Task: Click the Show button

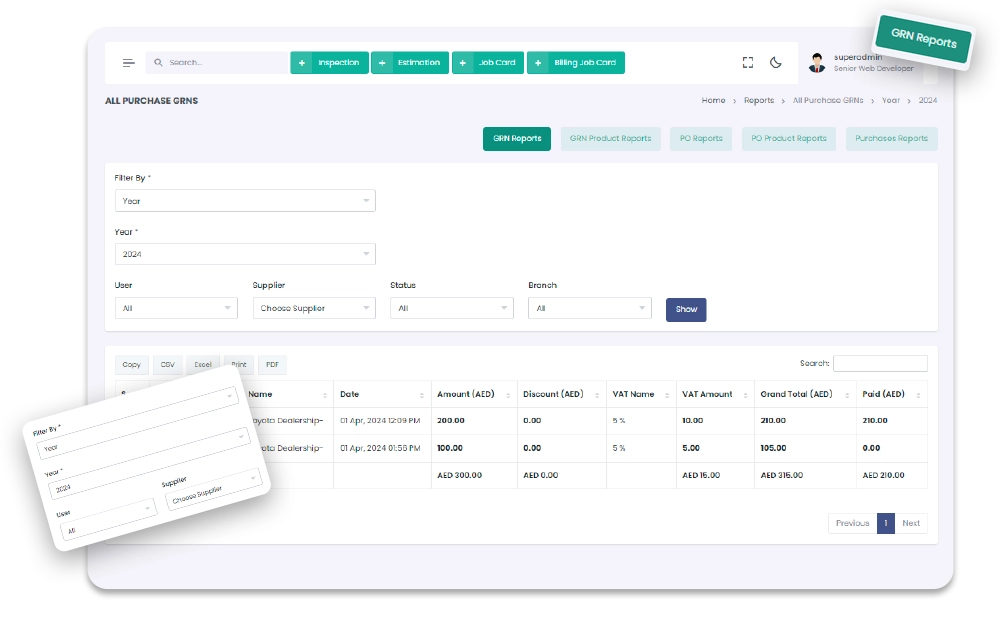Action: 686,309
